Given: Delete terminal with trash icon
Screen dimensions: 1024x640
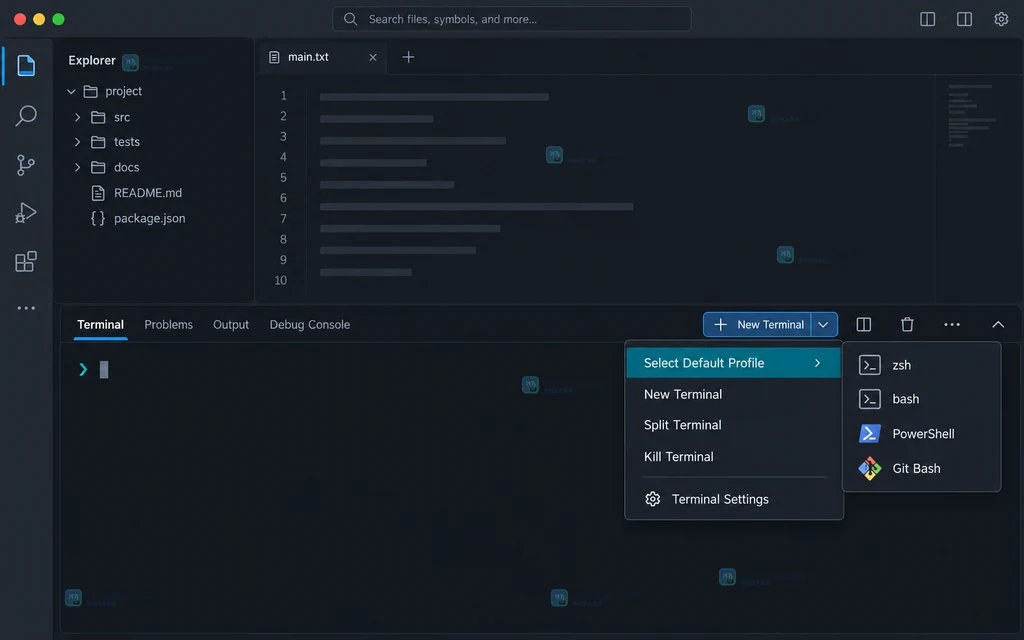Looking at the screenshot, I should [907, 325].
